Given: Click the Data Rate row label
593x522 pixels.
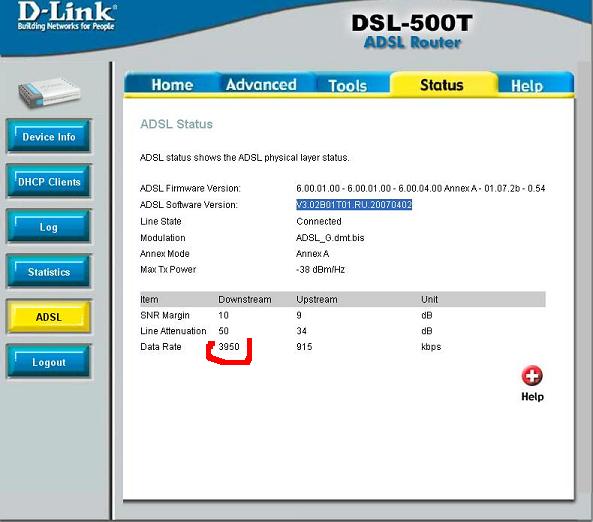Looking at the screenshot, I should click(160, 346).
